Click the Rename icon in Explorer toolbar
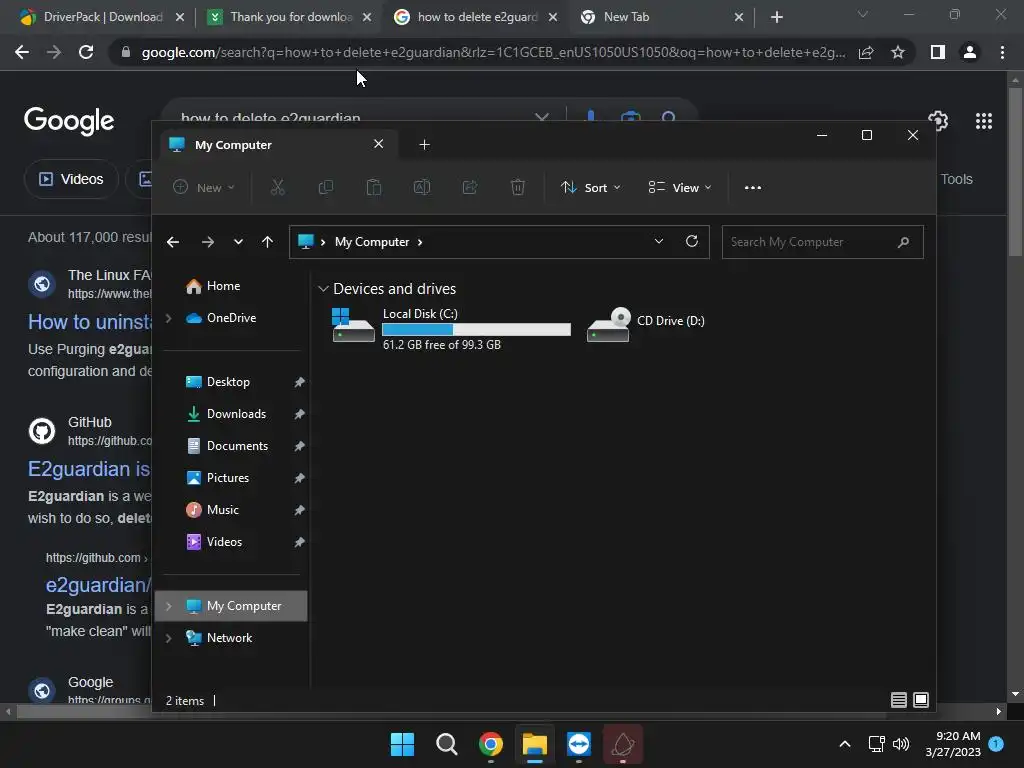 tap(422, 187)
